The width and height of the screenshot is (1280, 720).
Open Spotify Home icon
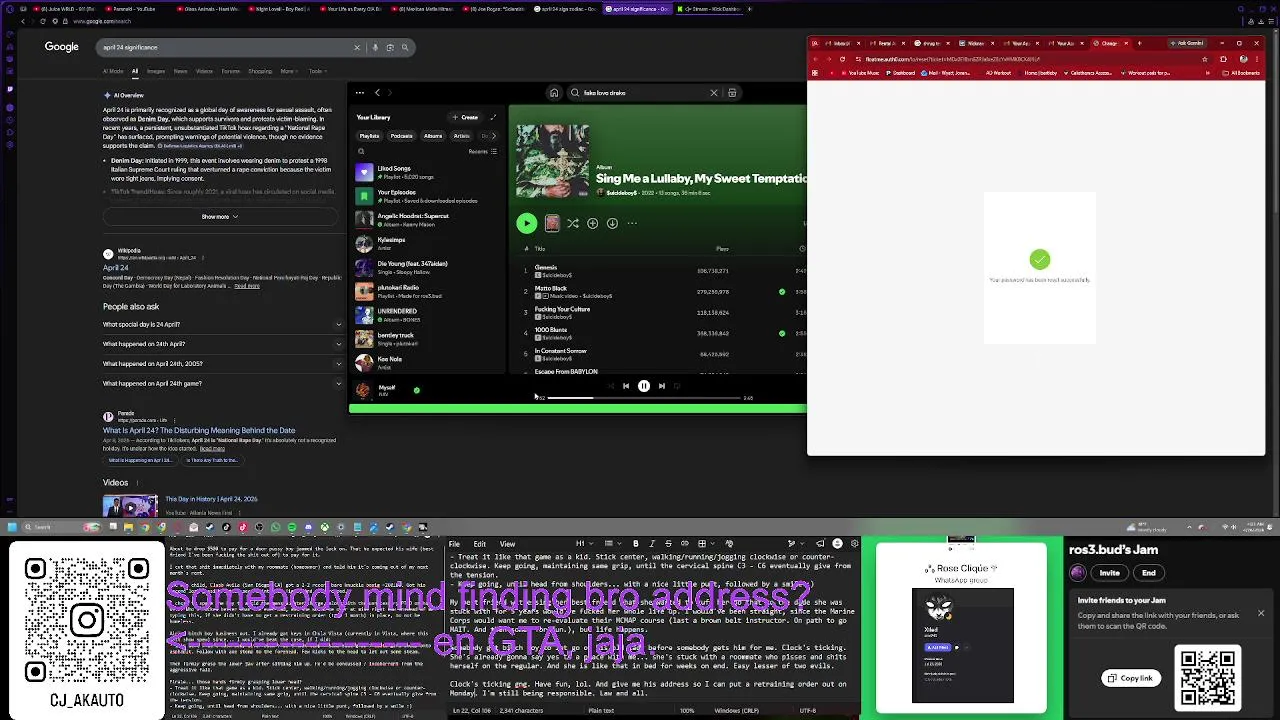(x=553, y=93)
